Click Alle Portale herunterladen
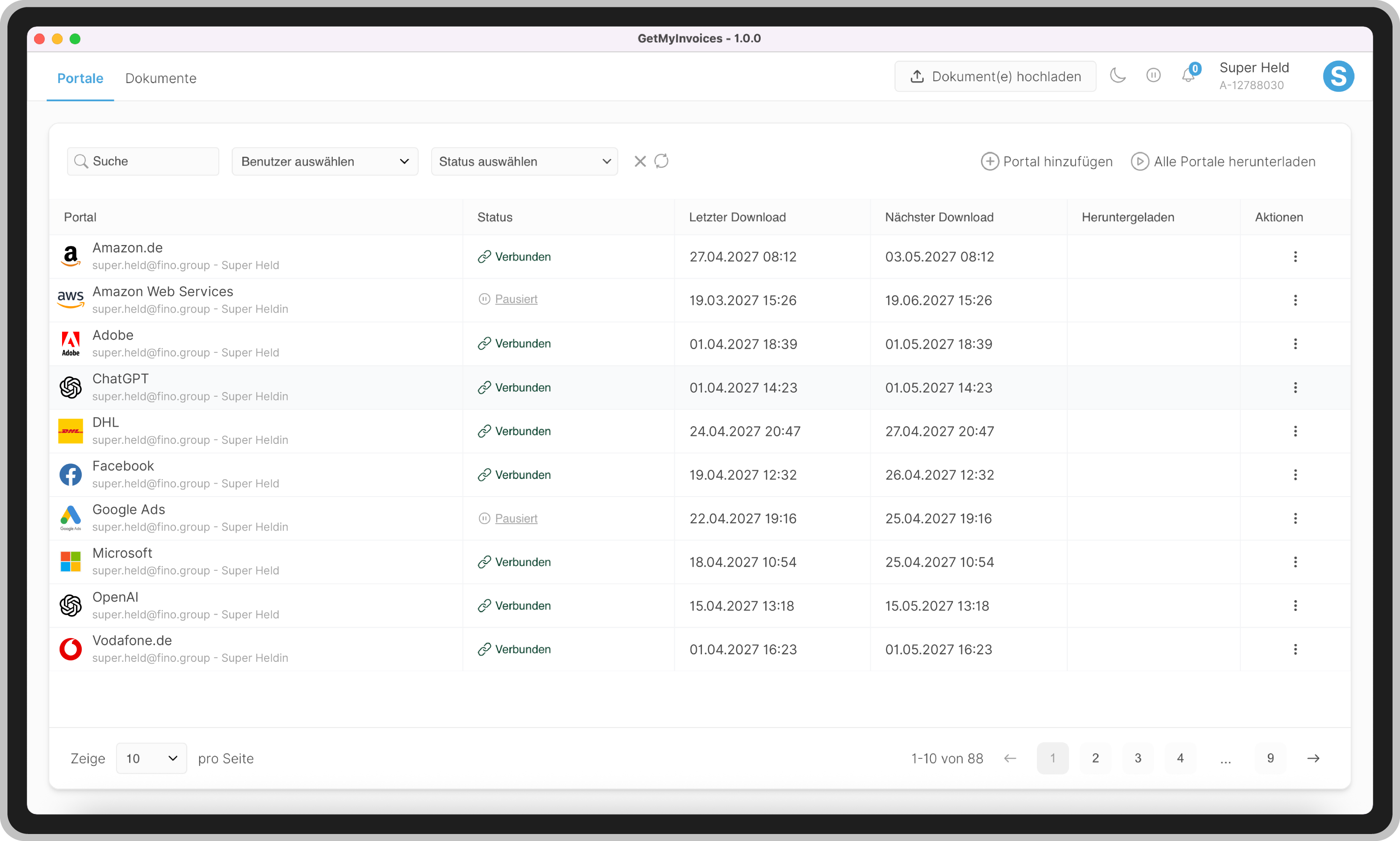The image size is (1400, 841). pyautogui.click(x=1223, y=161)
